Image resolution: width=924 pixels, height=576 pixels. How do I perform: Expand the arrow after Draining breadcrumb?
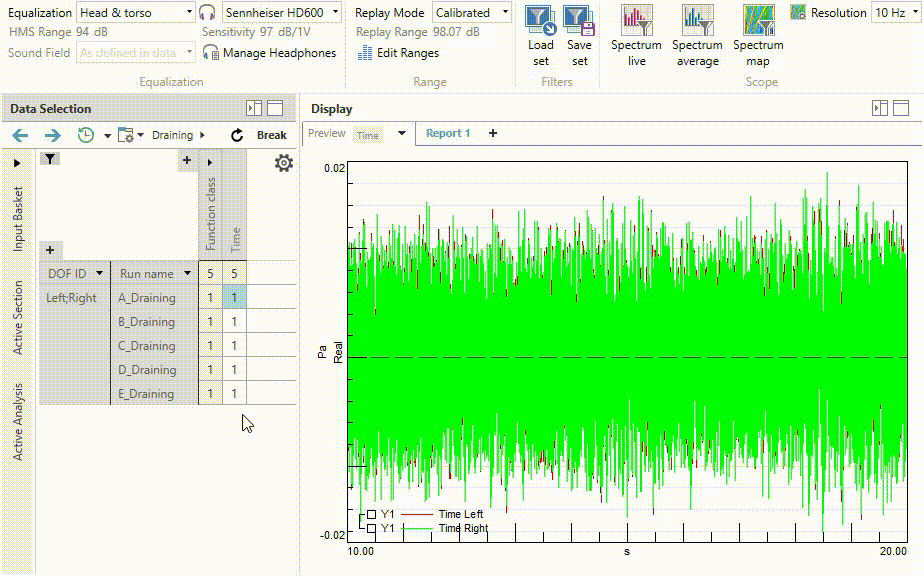[202, 136]
